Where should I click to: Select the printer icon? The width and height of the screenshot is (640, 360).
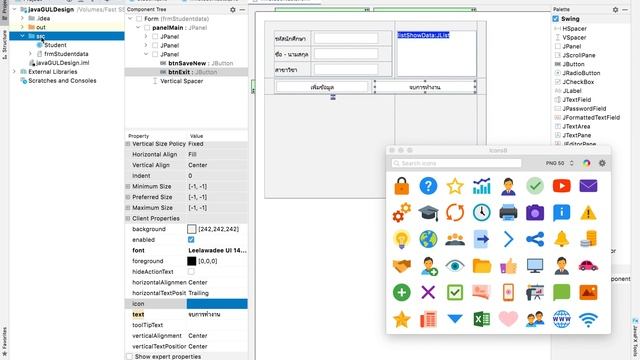click(x=508, y=213)
